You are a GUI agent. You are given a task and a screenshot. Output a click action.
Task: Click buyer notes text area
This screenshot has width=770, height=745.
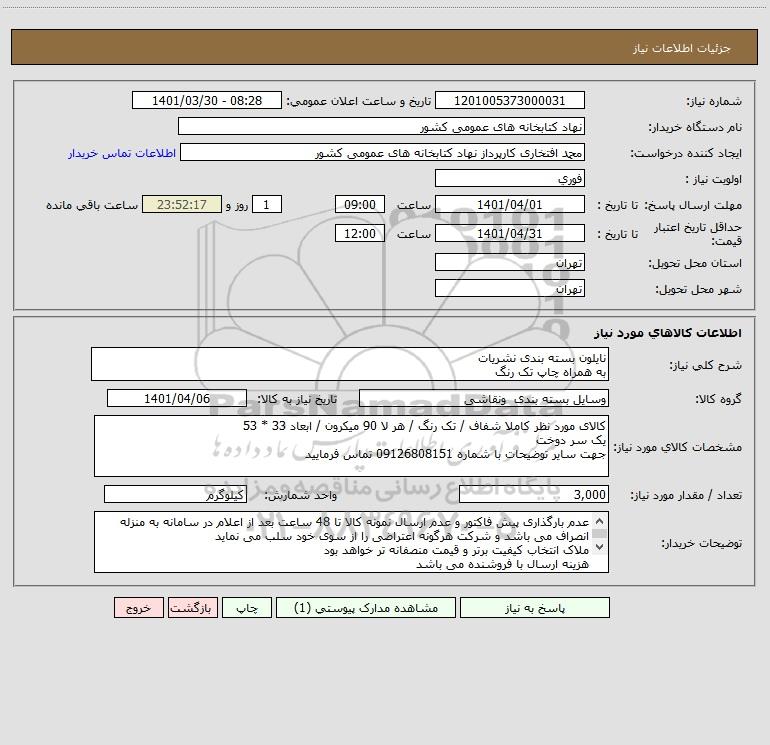351,542
